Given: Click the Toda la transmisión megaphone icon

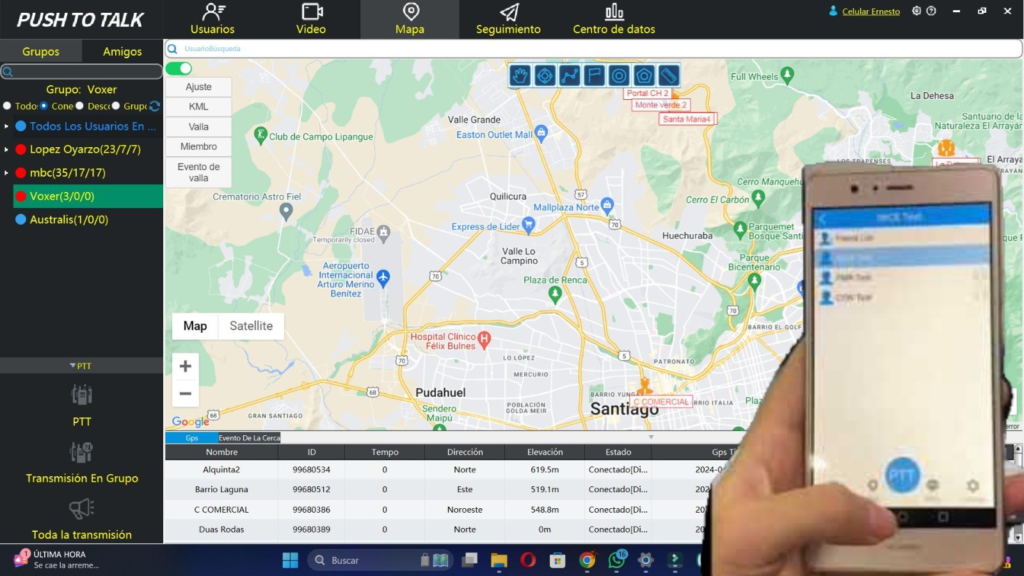Looking at the screenshot, I should (81, 509).
